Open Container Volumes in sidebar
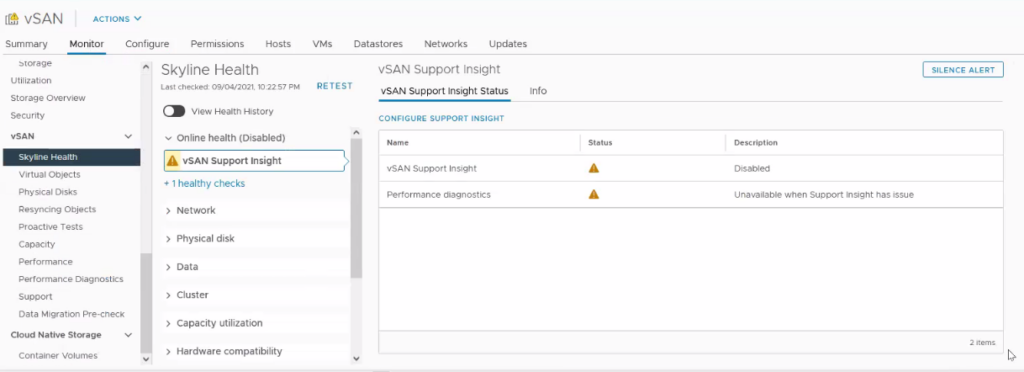The height and width of the screenshot is (372, 1024). click(58, 356)
